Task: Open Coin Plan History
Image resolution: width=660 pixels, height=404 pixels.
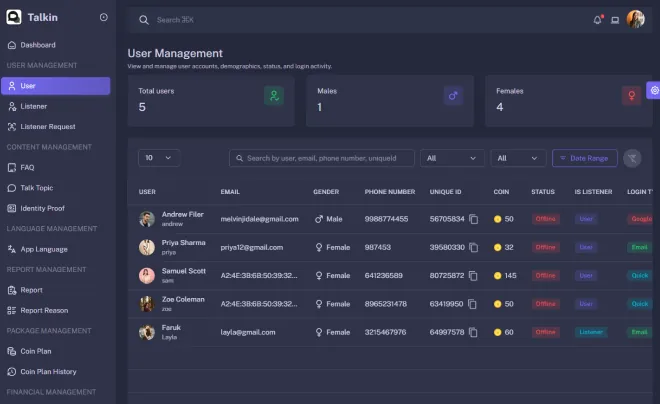Action: 56,372
